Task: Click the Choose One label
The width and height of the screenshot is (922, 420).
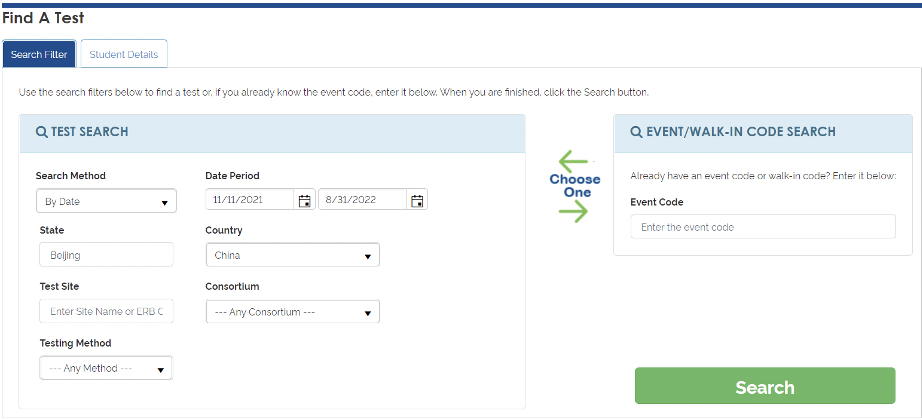Action: [x=575, y=186]
